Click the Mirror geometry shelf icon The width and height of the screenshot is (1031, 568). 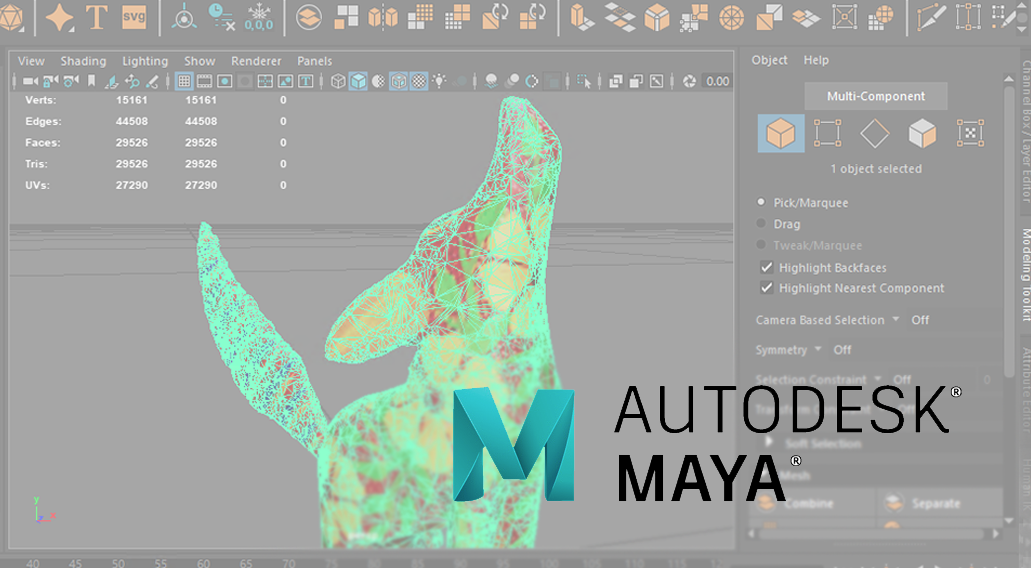pyautogui.click(x=383, y=17)
